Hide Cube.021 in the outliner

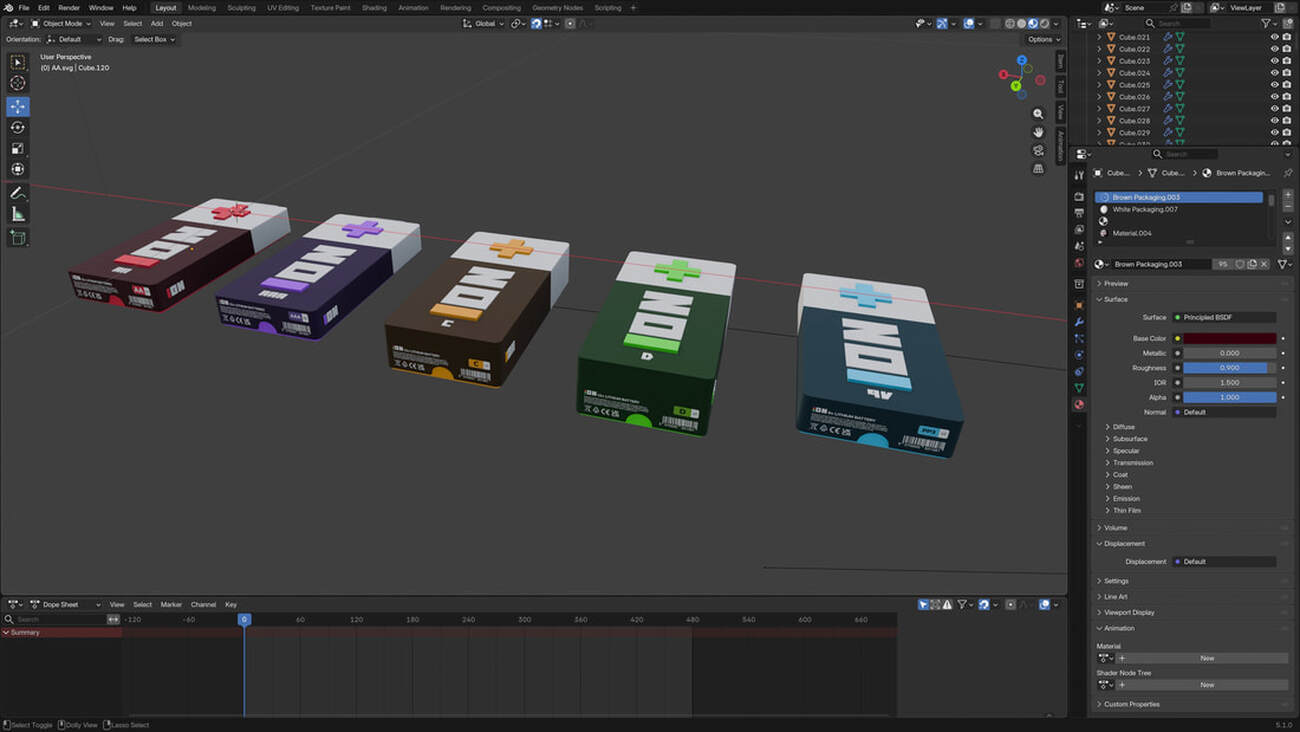click(x=1274, y=37)
